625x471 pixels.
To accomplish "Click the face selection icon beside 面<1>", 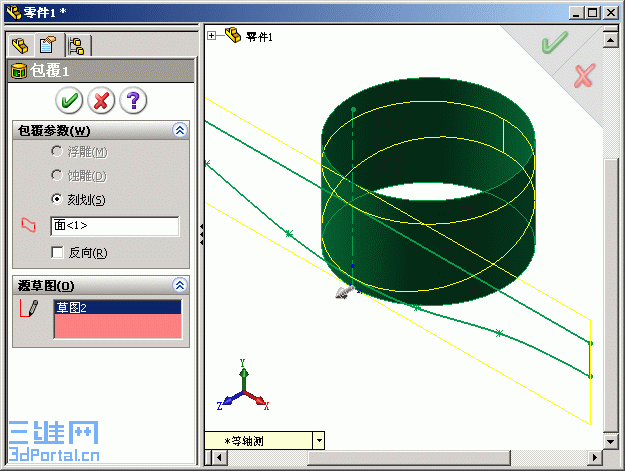I will pyautogui.click(x=28, y=225).
